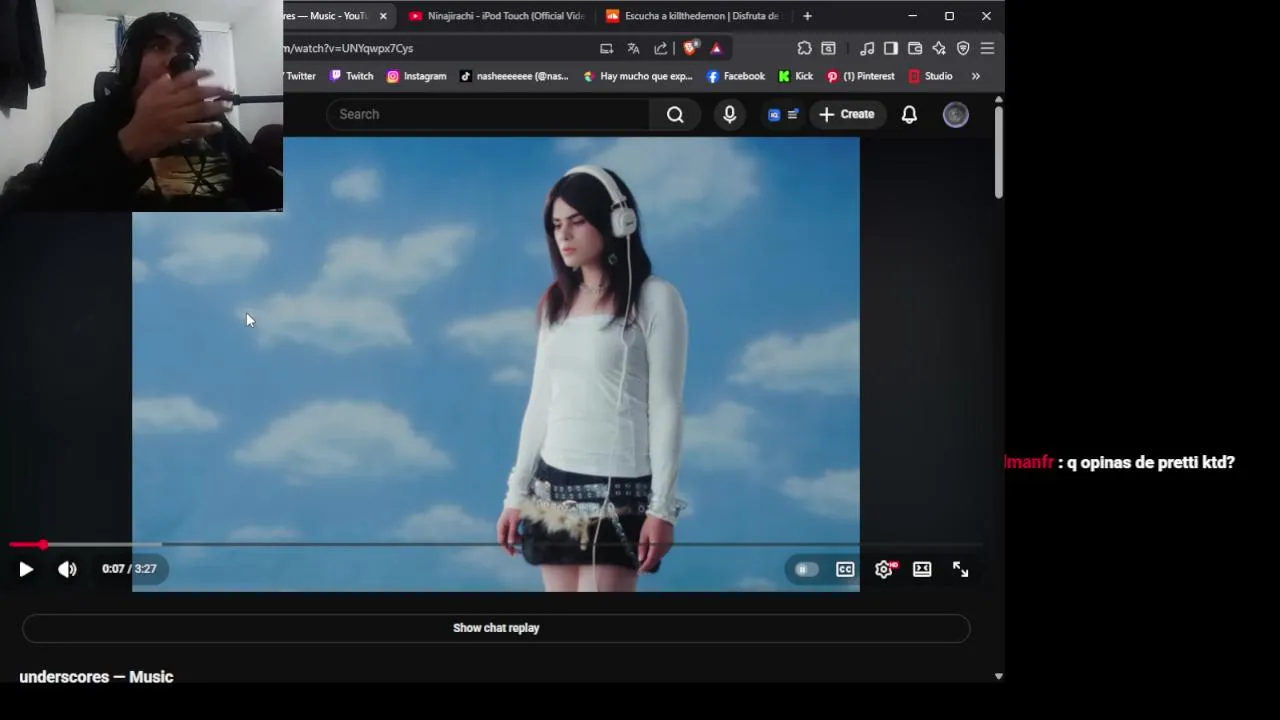Screen dimensions: 1280x720
Task: Start voice search with the microphone icon
Action: click(x=730, y=114)
